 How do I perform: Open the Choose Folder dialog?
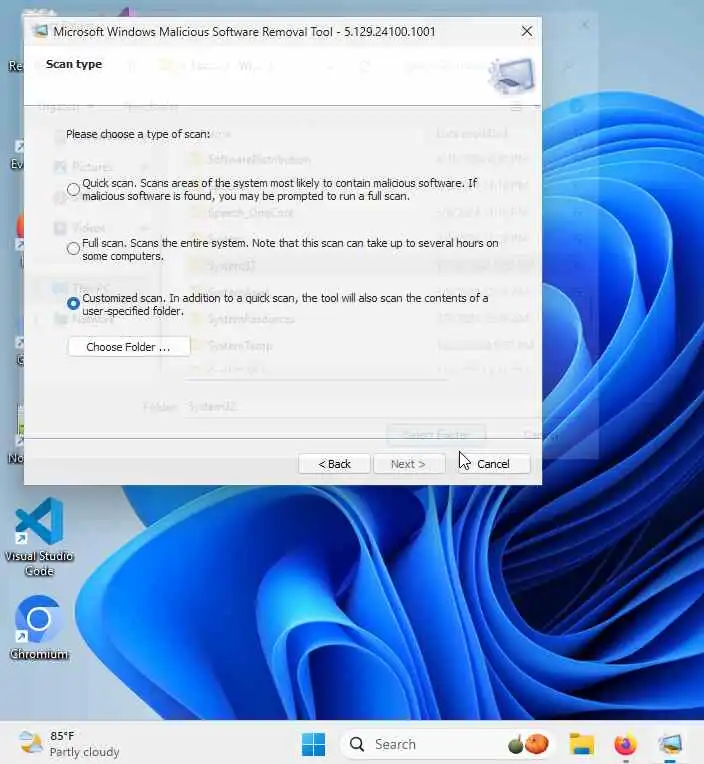(129, 347)
